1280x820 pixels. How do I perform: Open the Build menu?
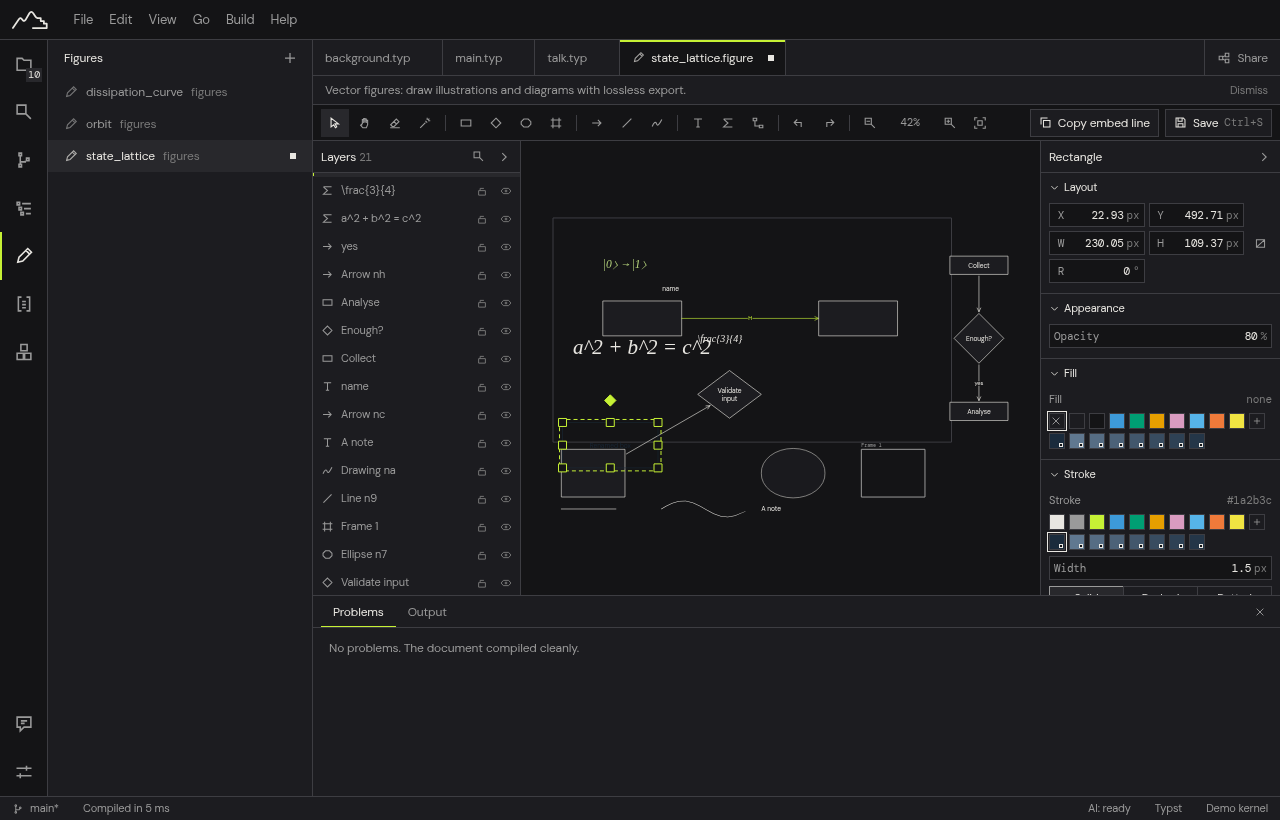tap(240, 19)
